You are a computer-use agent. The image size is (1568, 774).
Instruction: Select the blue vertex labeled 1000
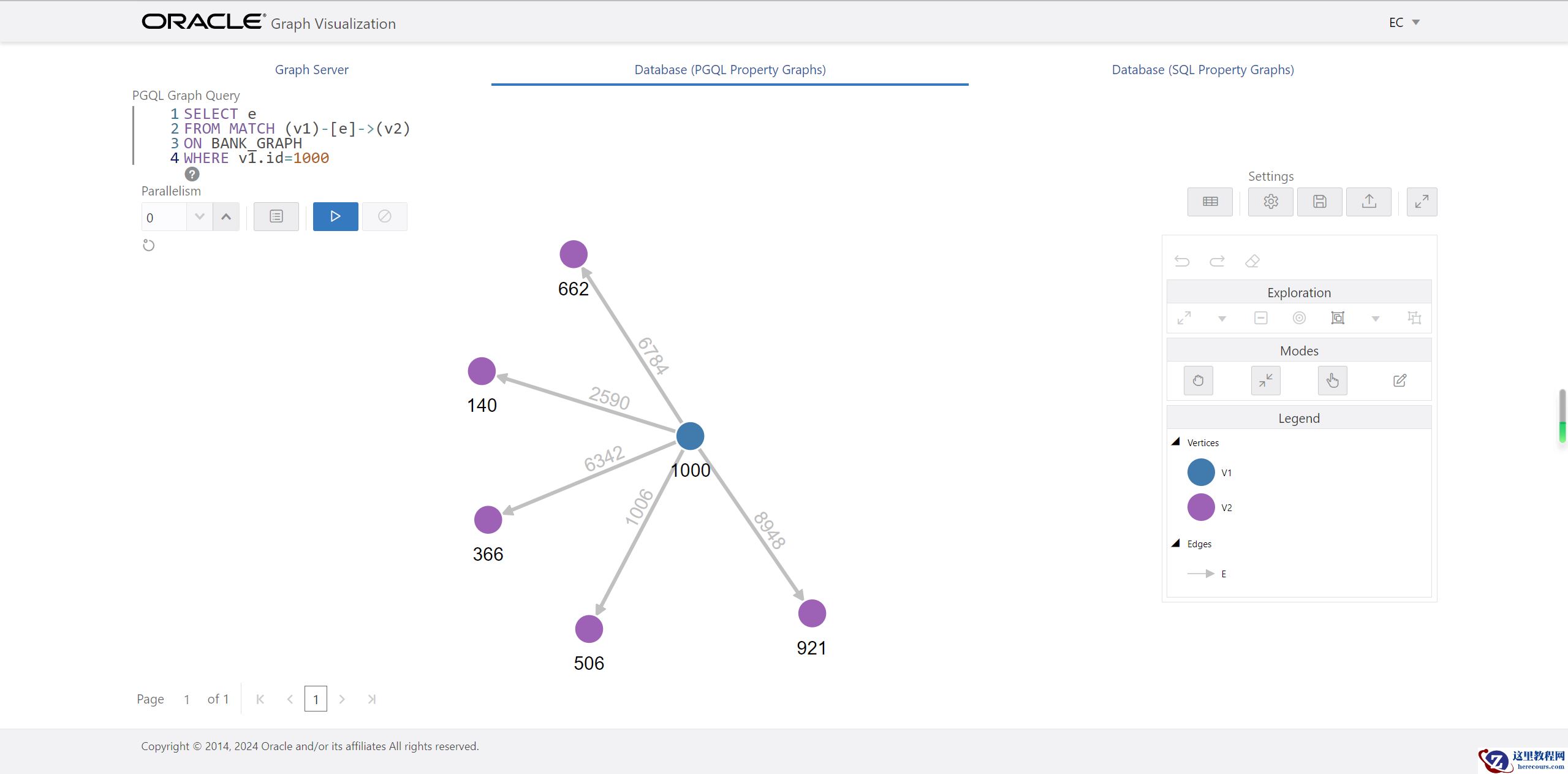tap(690, 436)
